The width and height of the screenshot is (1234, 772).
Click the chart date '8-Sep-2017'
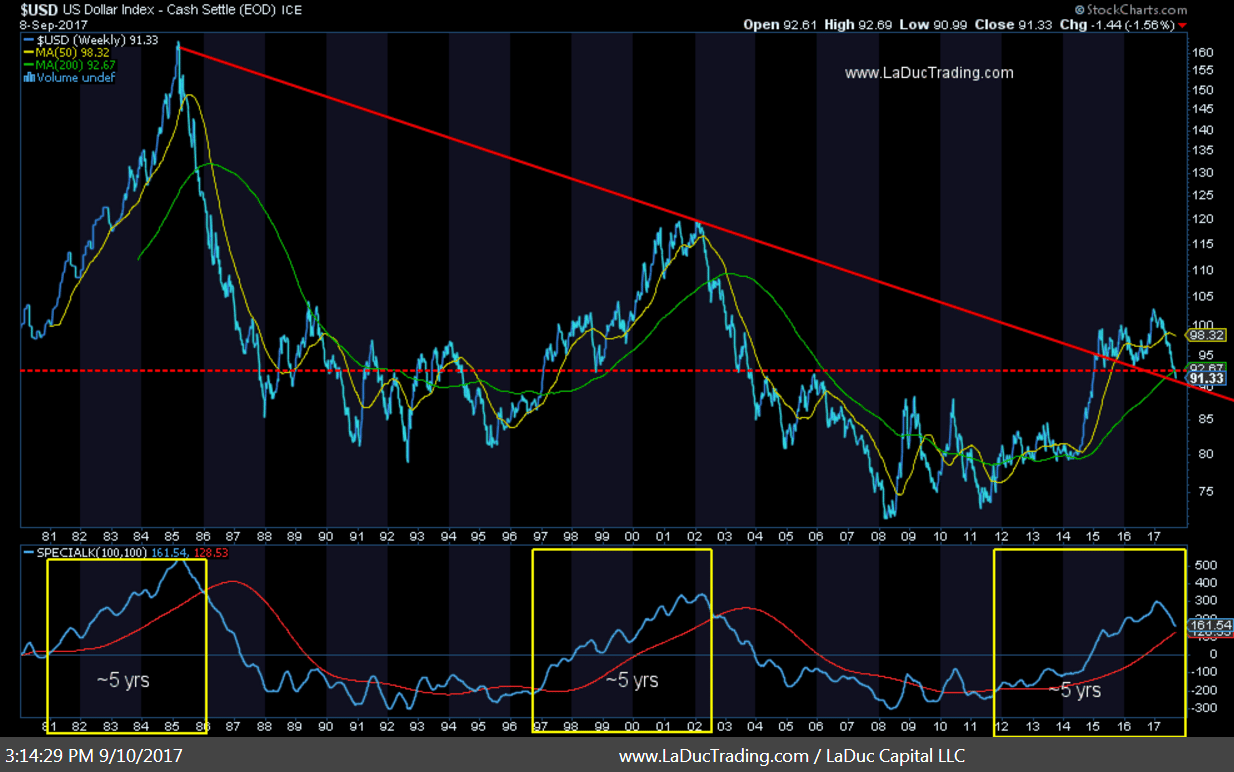coord(53,24)
